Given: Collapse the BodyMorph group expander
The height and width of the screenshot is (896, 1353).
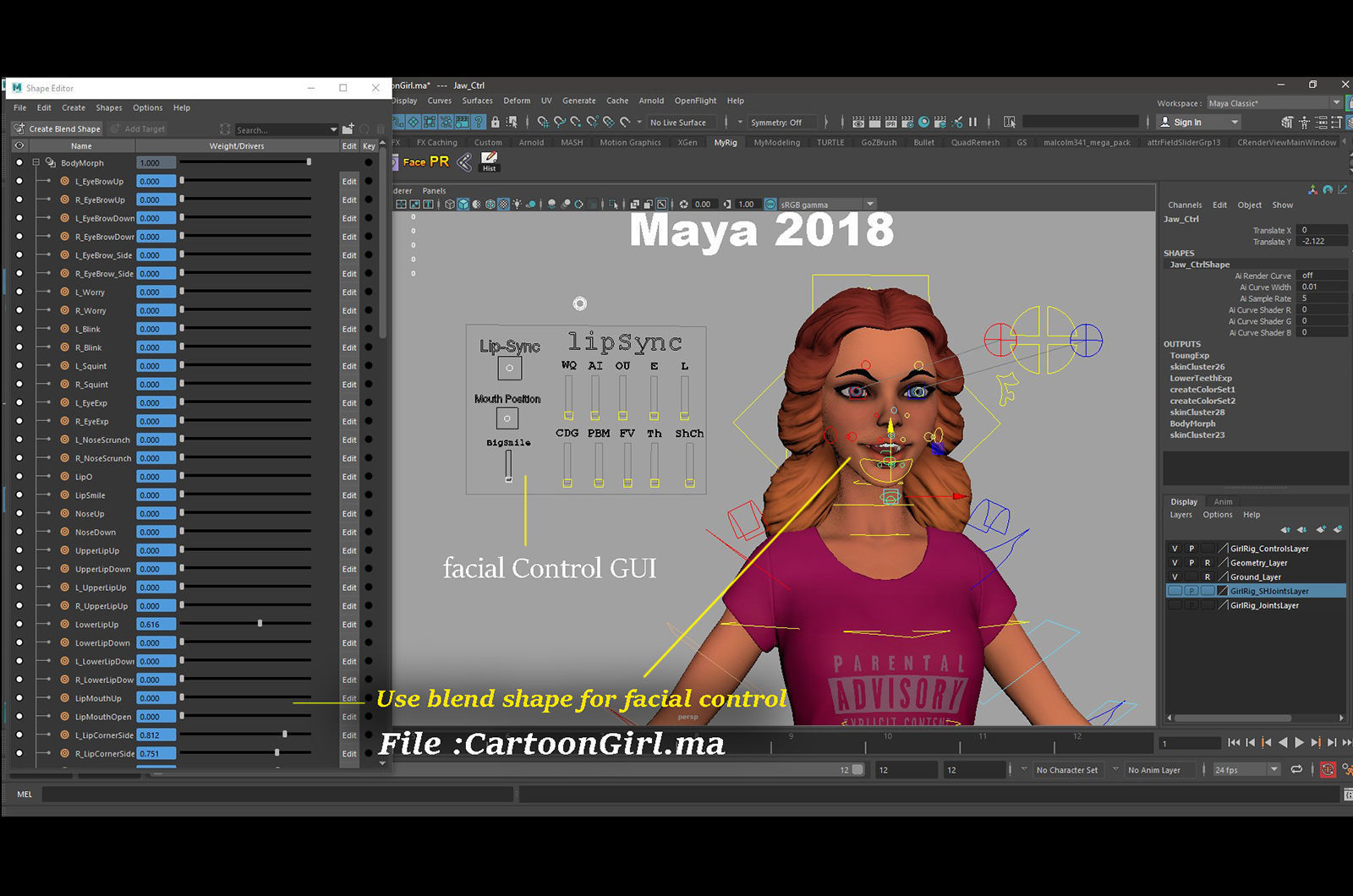Looking at the screenshot, I should 36,162.
